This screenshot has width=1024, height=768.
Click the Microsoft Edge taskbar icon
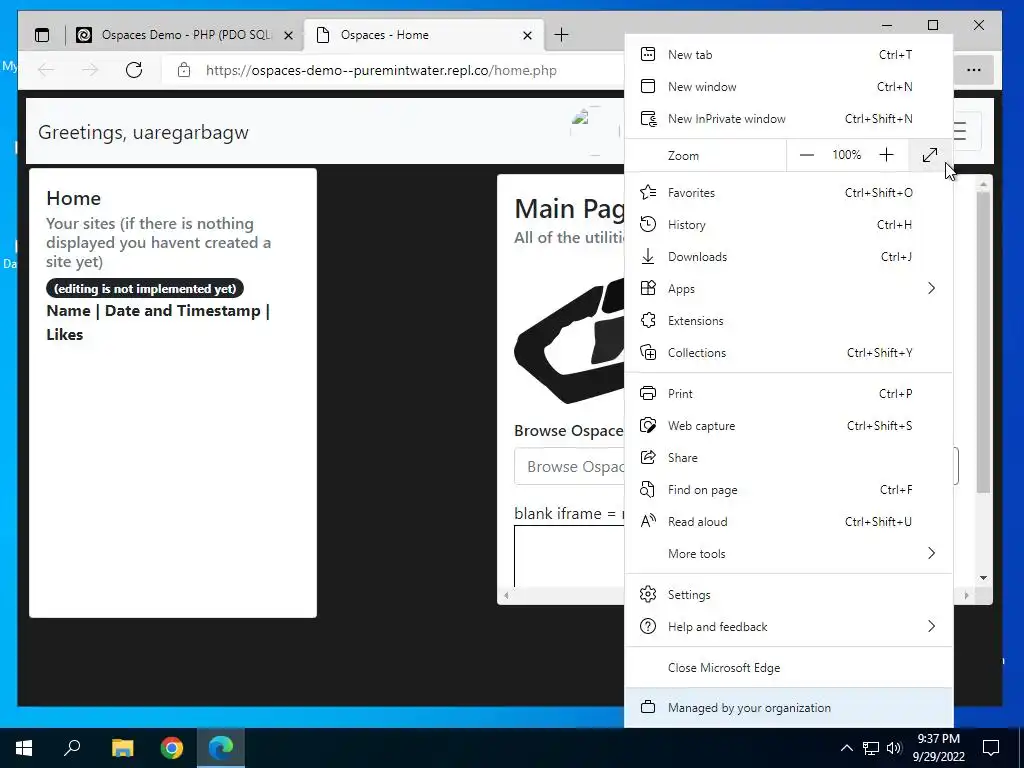tap(221, 748)
